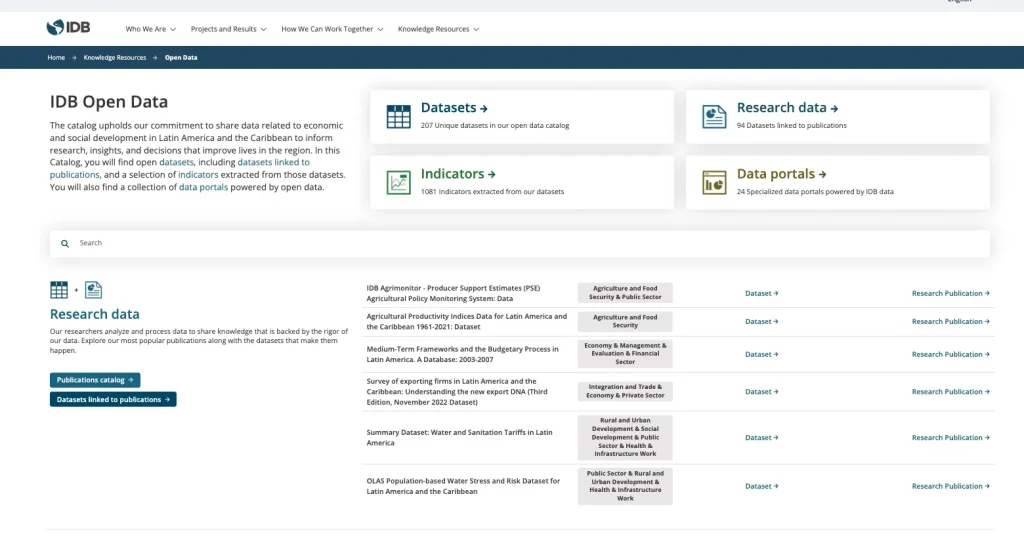1024x551 pixels.
Task: Open Dataset link for exporting firms survey
Action: [x=761, y=392]
